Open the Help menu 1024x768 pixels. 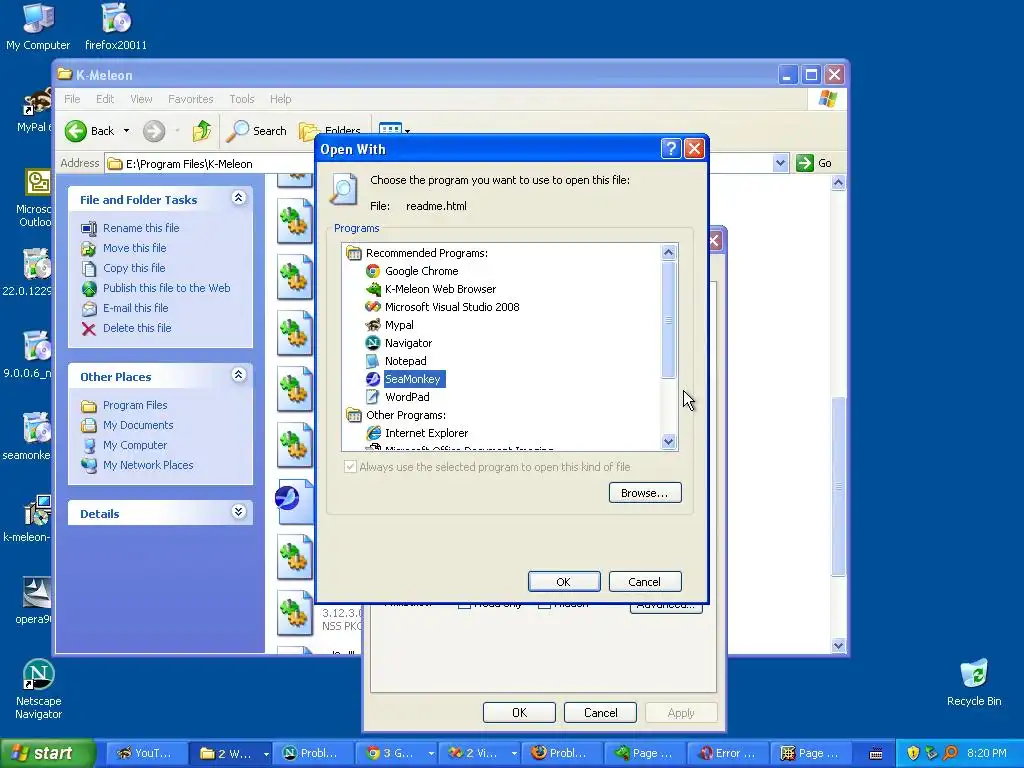tap(280, 99)
